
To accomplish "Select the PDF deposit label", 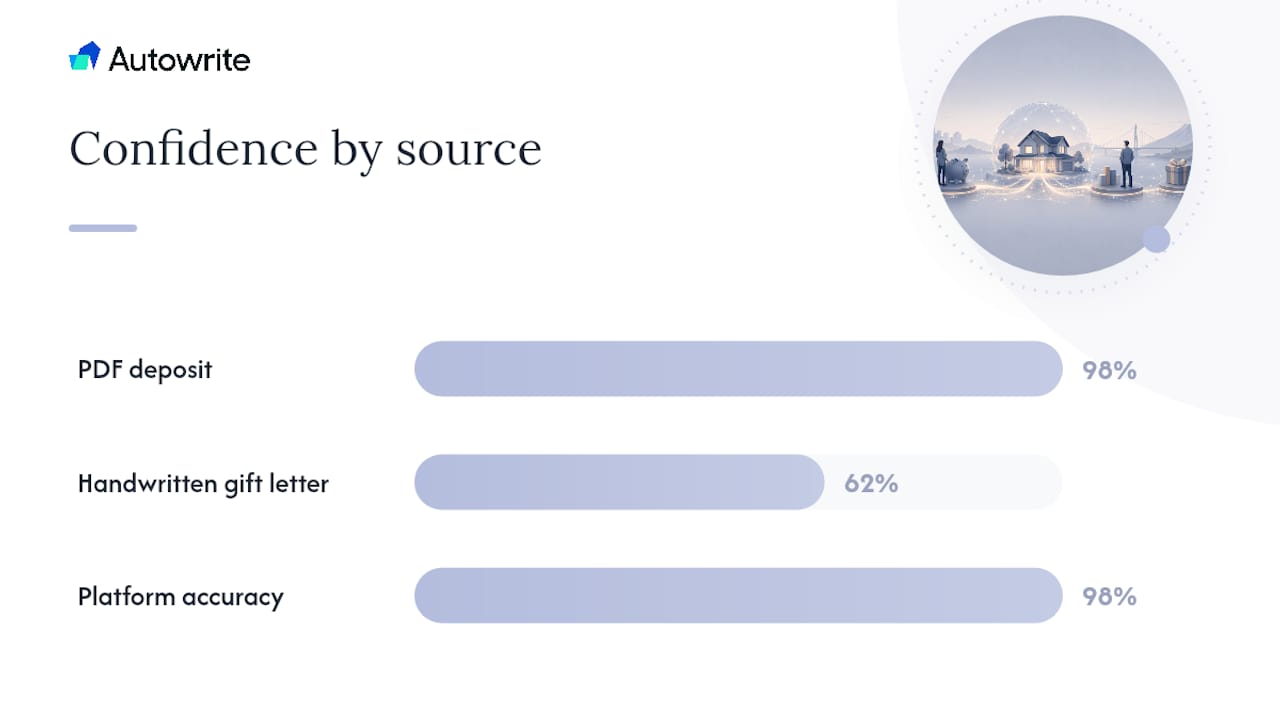I will coord(145,370).
